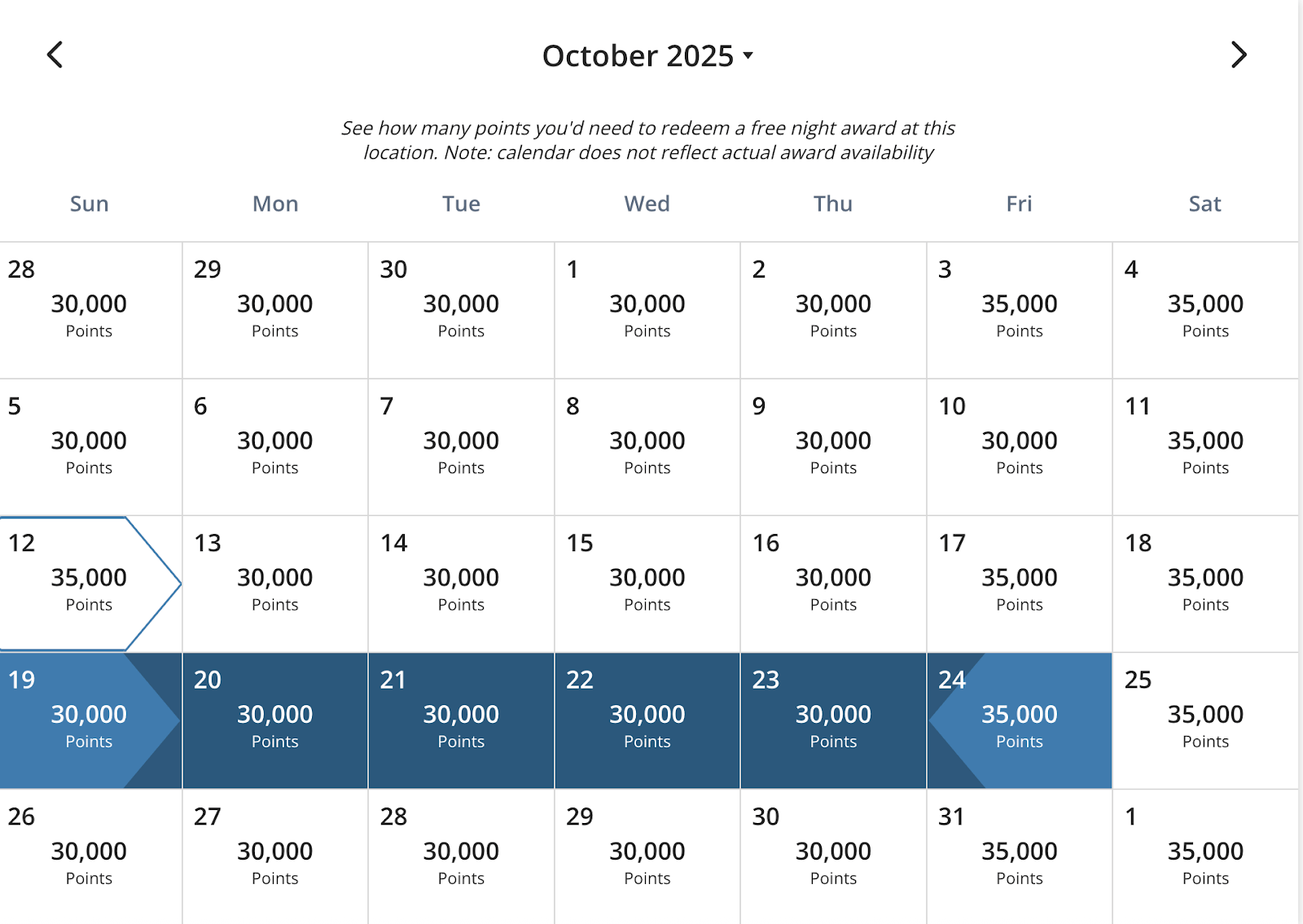Go to the previous month
The width and height of the screenshot is (1303, 924).
pyautogui.click(x=55, y=55)
